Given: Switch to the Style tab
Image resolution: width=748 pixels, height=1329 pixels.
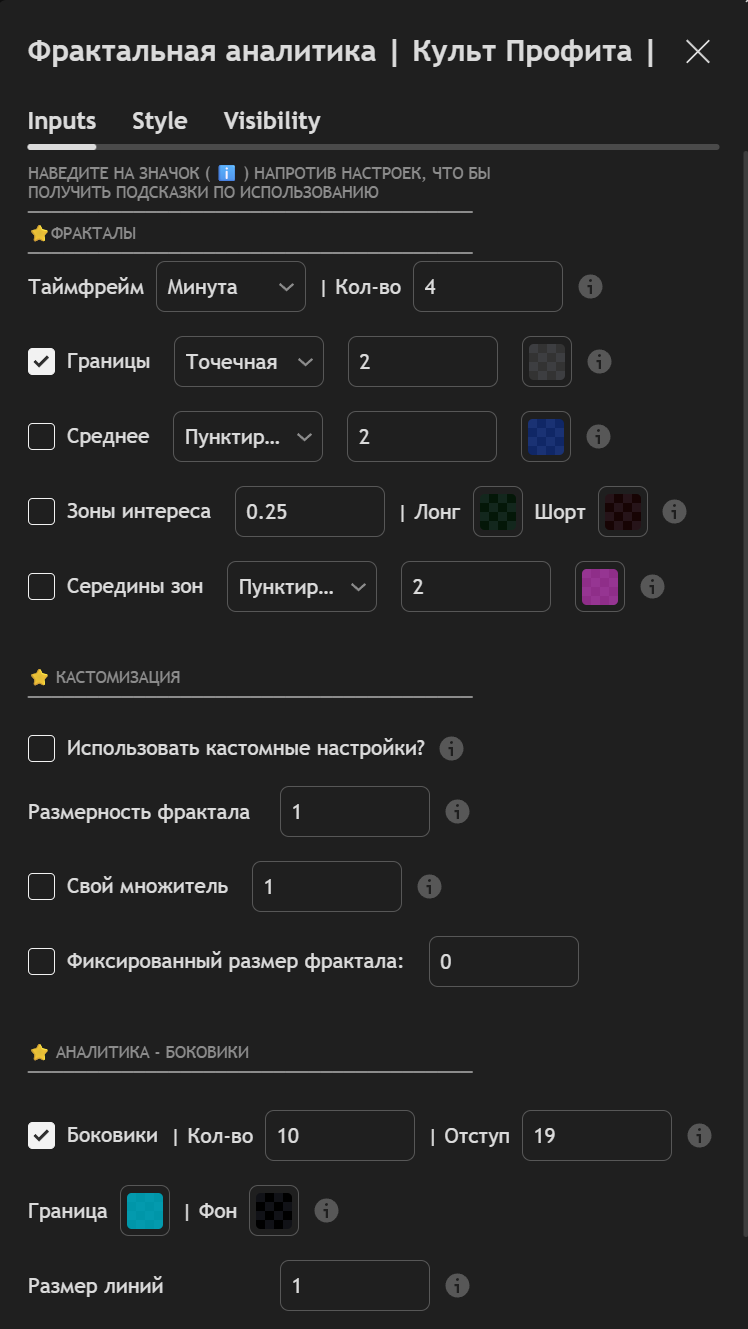Looking at the screenshot, I should 159,121.
